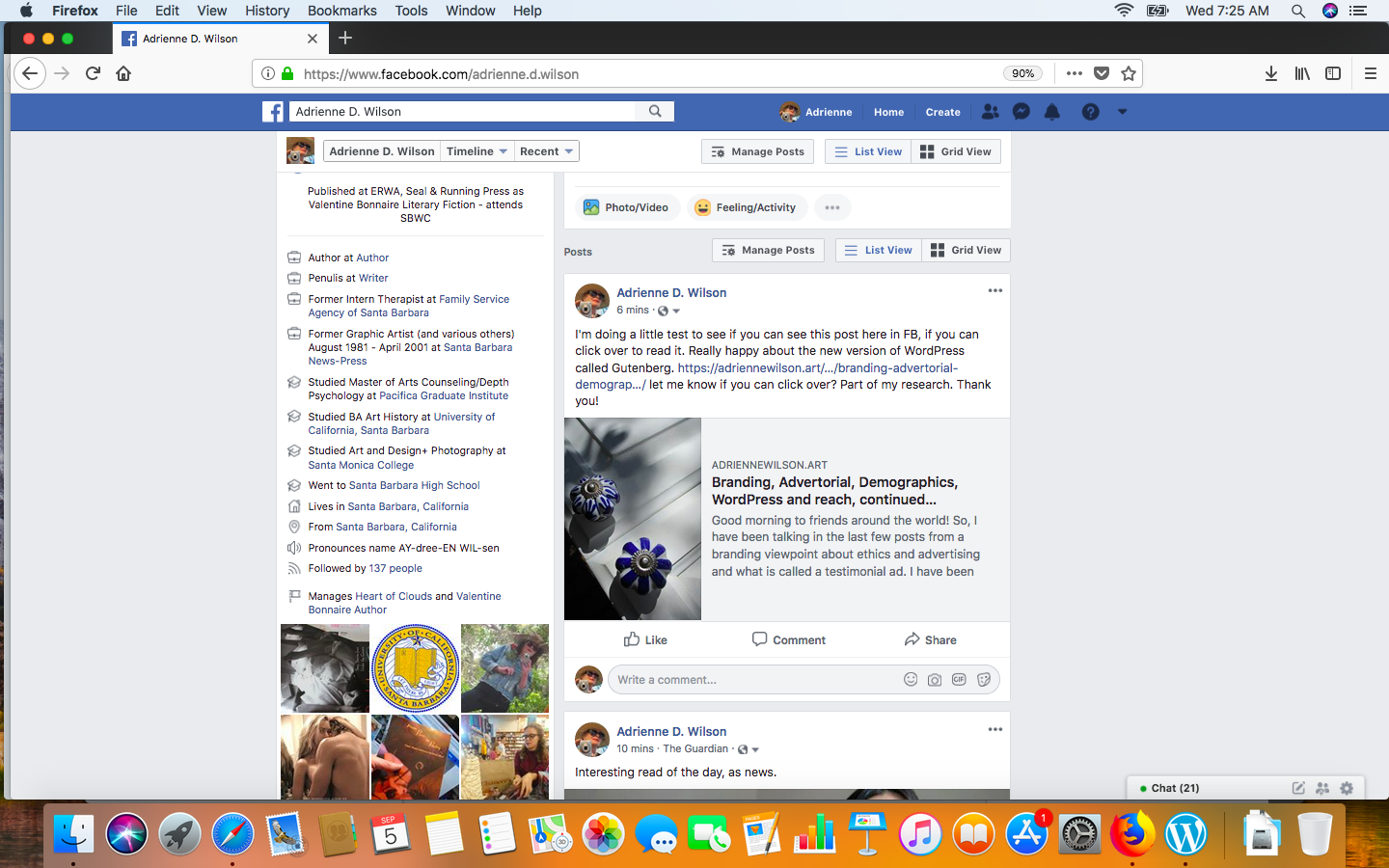Image resolution: width=1389 pixels, height=868 pixels.
Task: Switch posts to List View
Action: (x=878, y=250)
